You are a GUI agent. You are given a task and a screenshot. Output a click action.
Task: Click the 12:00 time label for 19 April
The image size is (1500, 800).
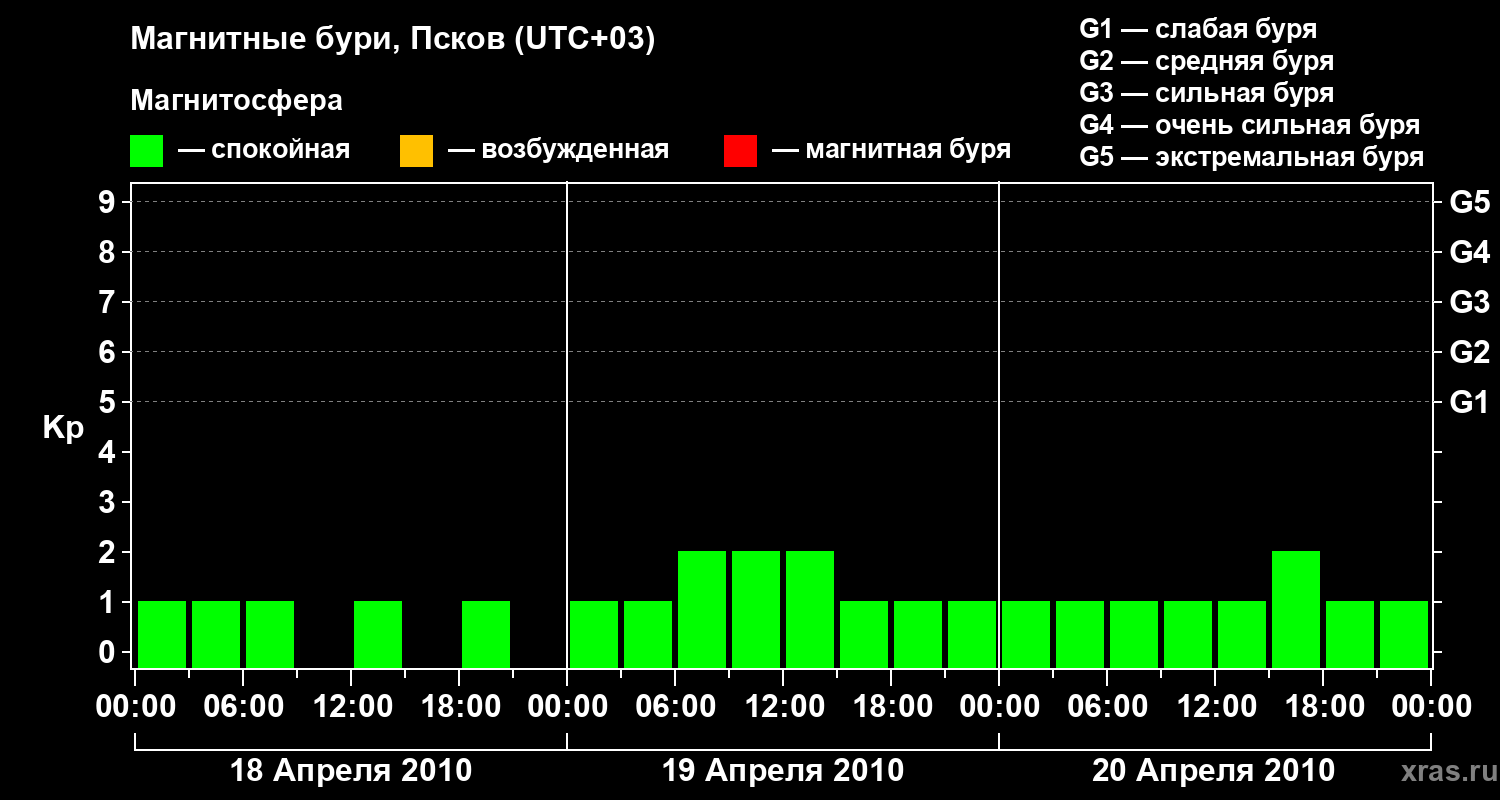pyautogui.click(x=783, y=707)
